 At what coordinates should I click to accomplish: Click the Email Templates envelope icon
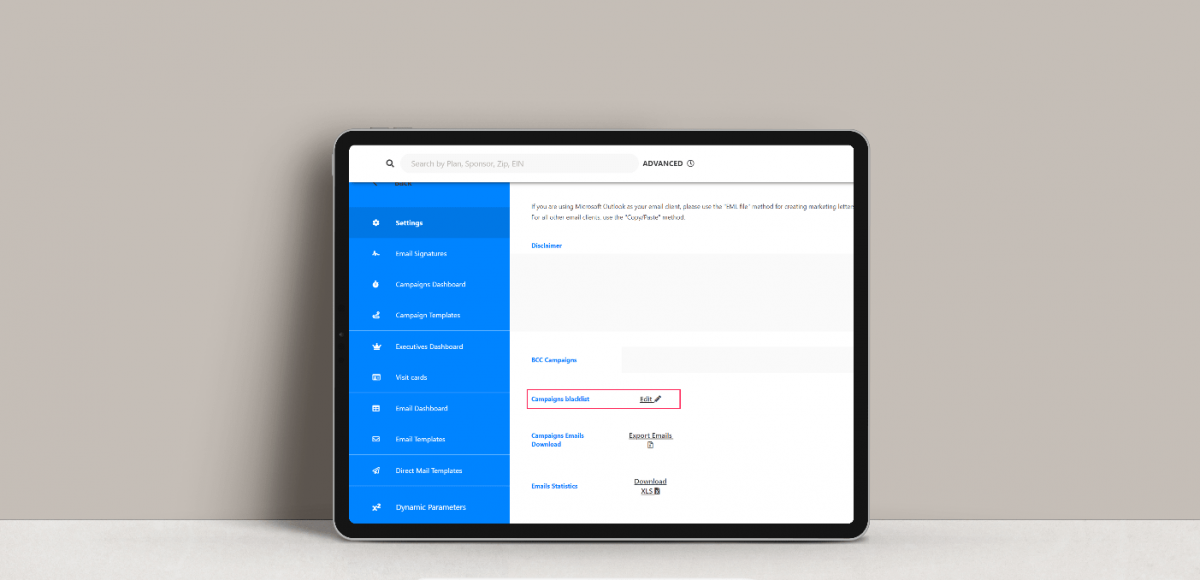click(376, 439)
